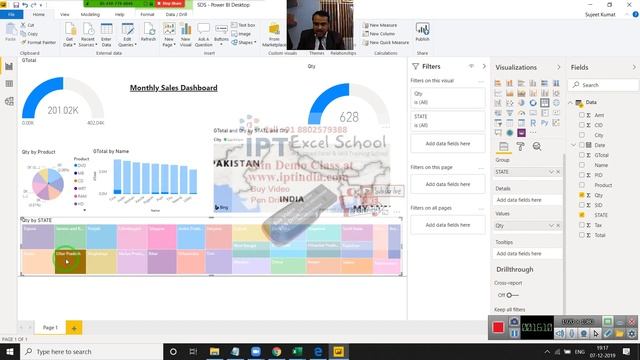Image resolution: width=640 pixels, height=360 pixels.
Task: Open the Get Data ribbon button
Action: 70,34
